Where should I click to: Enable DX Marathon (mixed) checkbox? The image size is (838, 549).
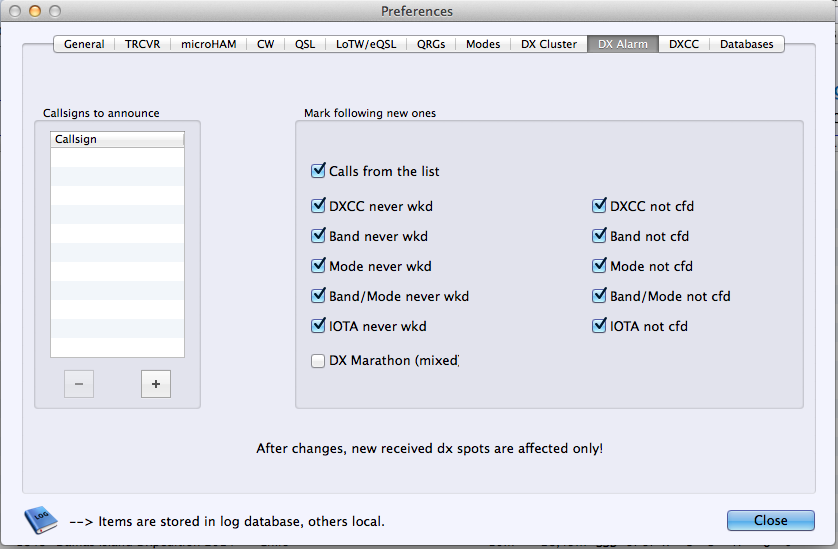coord(319,360)
